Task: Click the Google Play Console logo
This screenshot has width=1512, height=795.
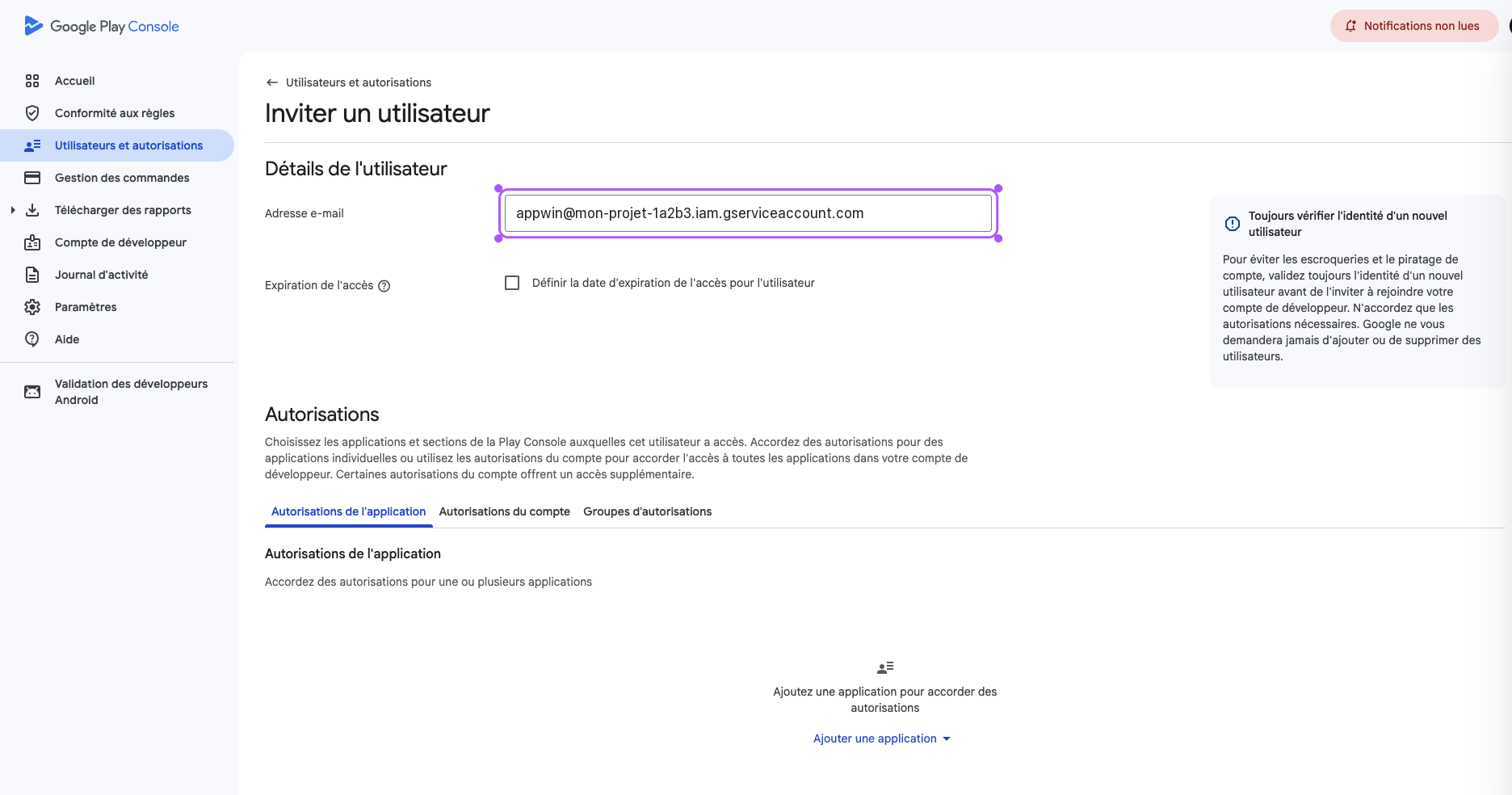Action: coord(102,26)
